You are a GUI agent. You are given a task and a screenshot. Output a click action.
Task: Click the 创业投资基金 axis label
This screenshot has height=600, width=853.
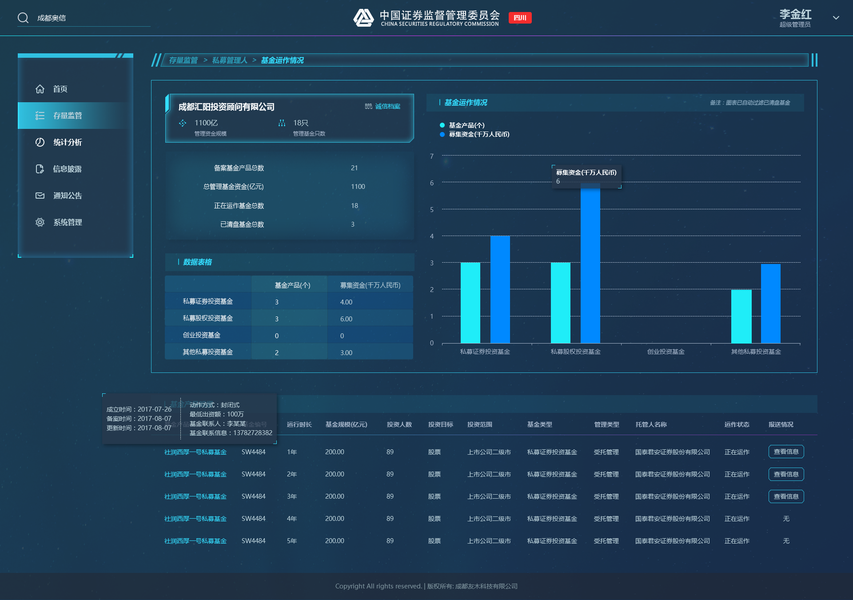click(x=666, y=352)
